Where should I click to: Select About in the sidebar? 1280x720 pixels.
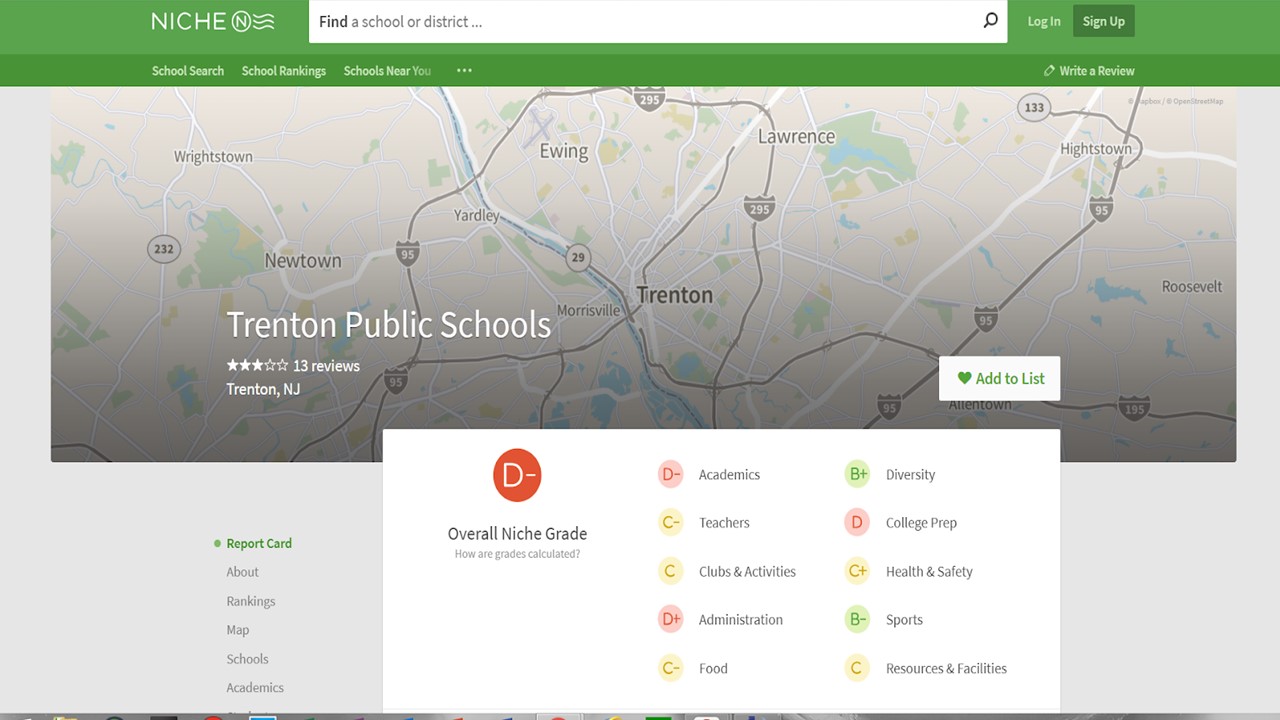pyautogui.click(x=242, y=572)
